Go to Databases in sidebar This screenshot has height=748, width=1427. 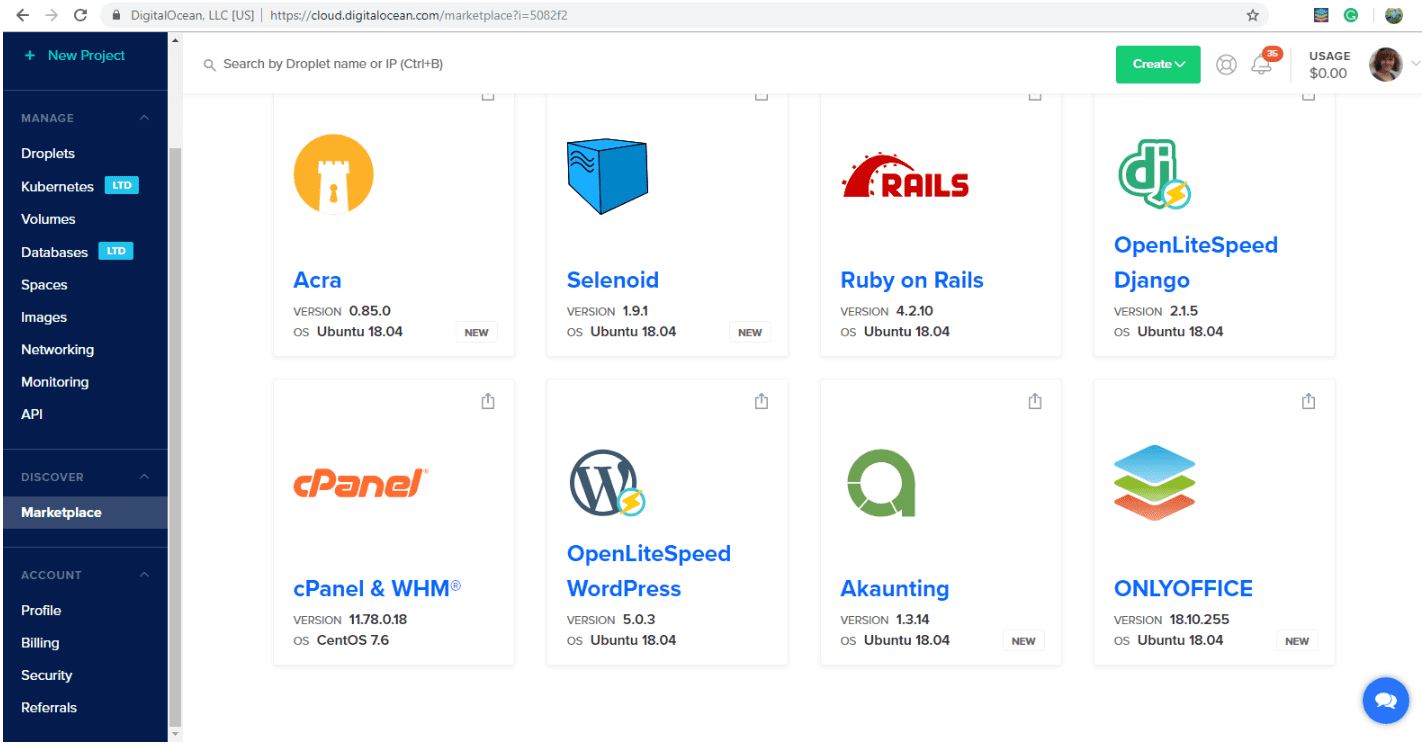pyautogui.click(x=54, y=252)
